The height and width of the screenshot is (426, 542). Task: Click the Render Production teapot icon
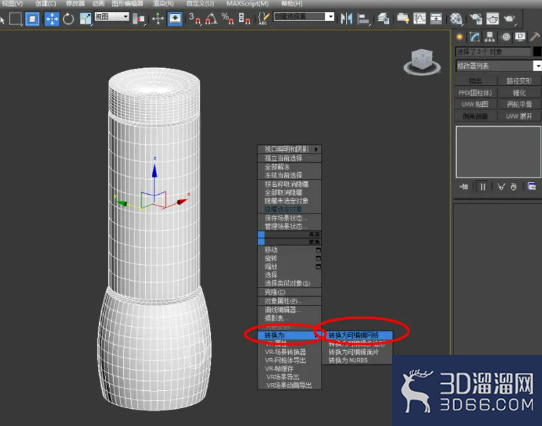(509, 19)
